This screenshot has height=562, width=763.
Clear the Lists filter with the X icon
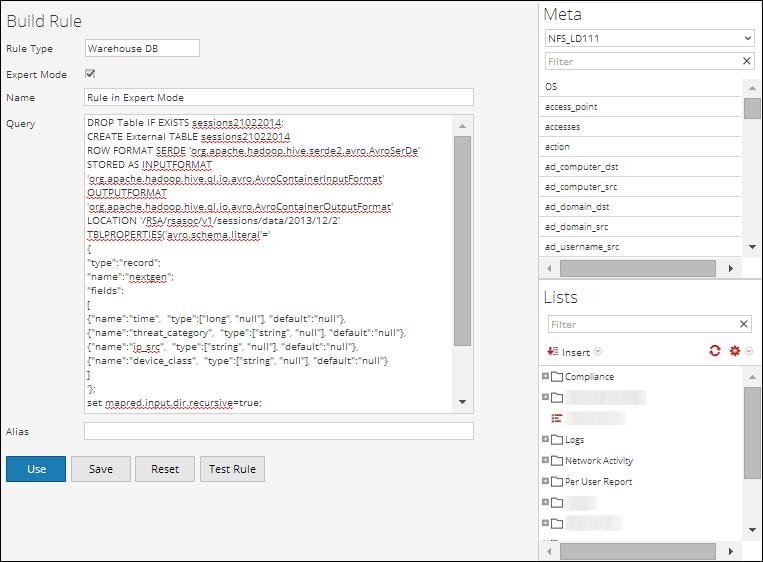[x=744, y=324]
